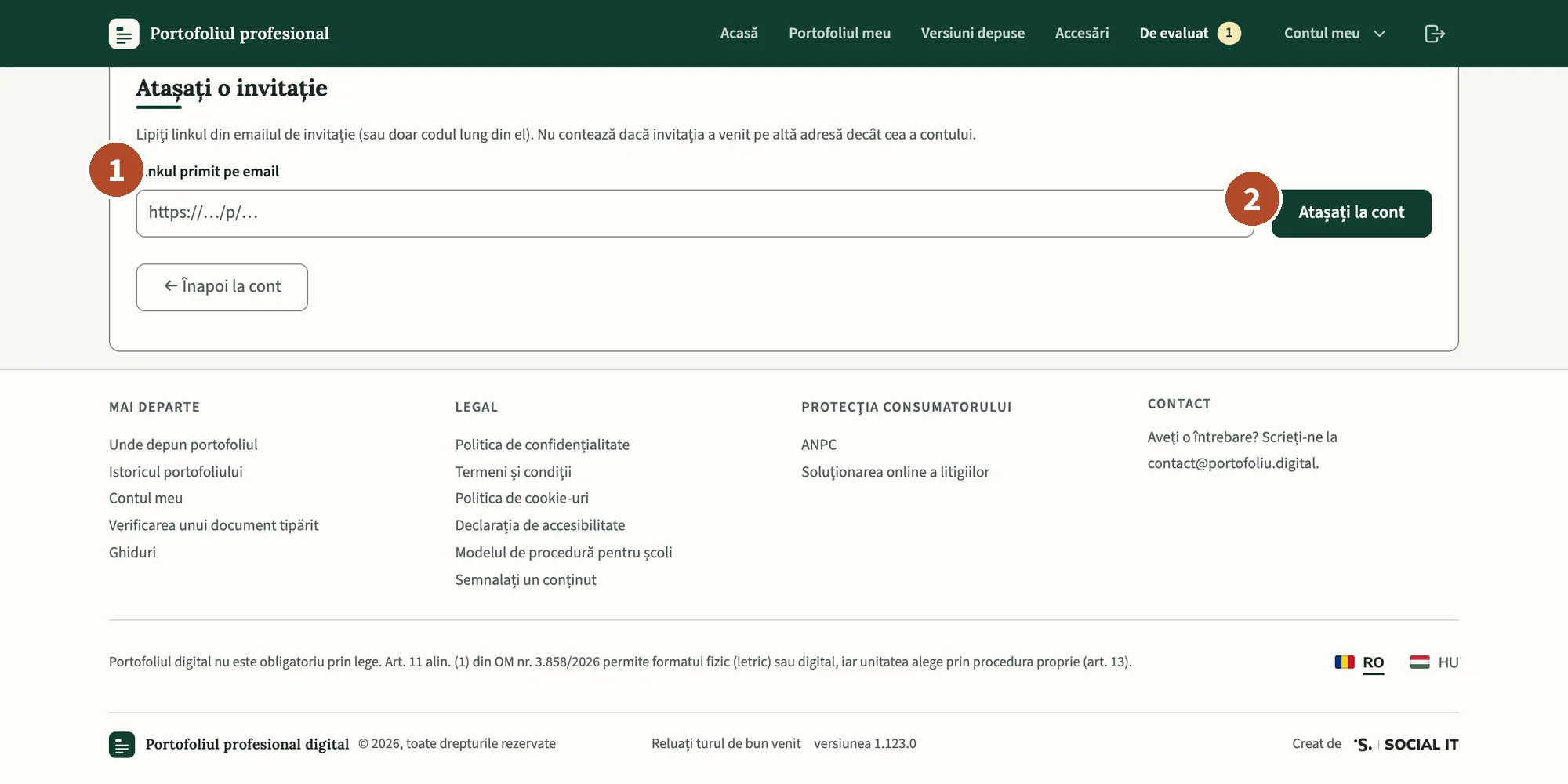1568x784 pixels.
Task: Open Soluționarea online a litigiilor link
Action: pyautogui.click(x=895, y=472)
